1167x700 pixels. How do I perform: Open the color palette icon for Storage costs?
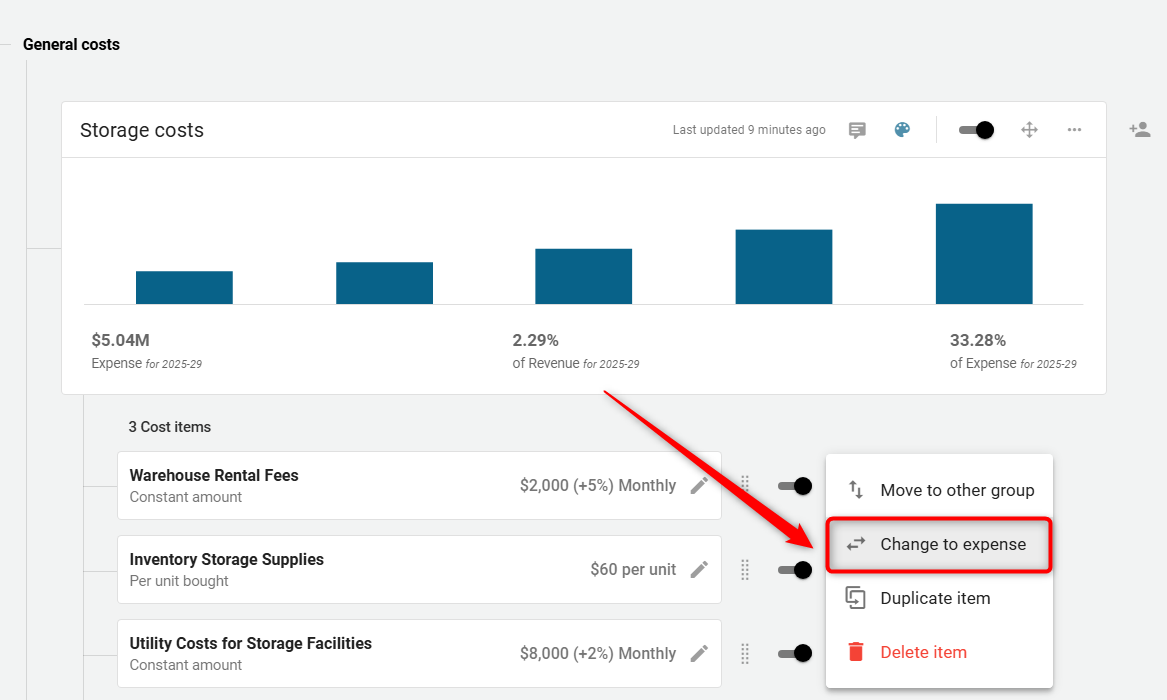click(x=902, y=129)
